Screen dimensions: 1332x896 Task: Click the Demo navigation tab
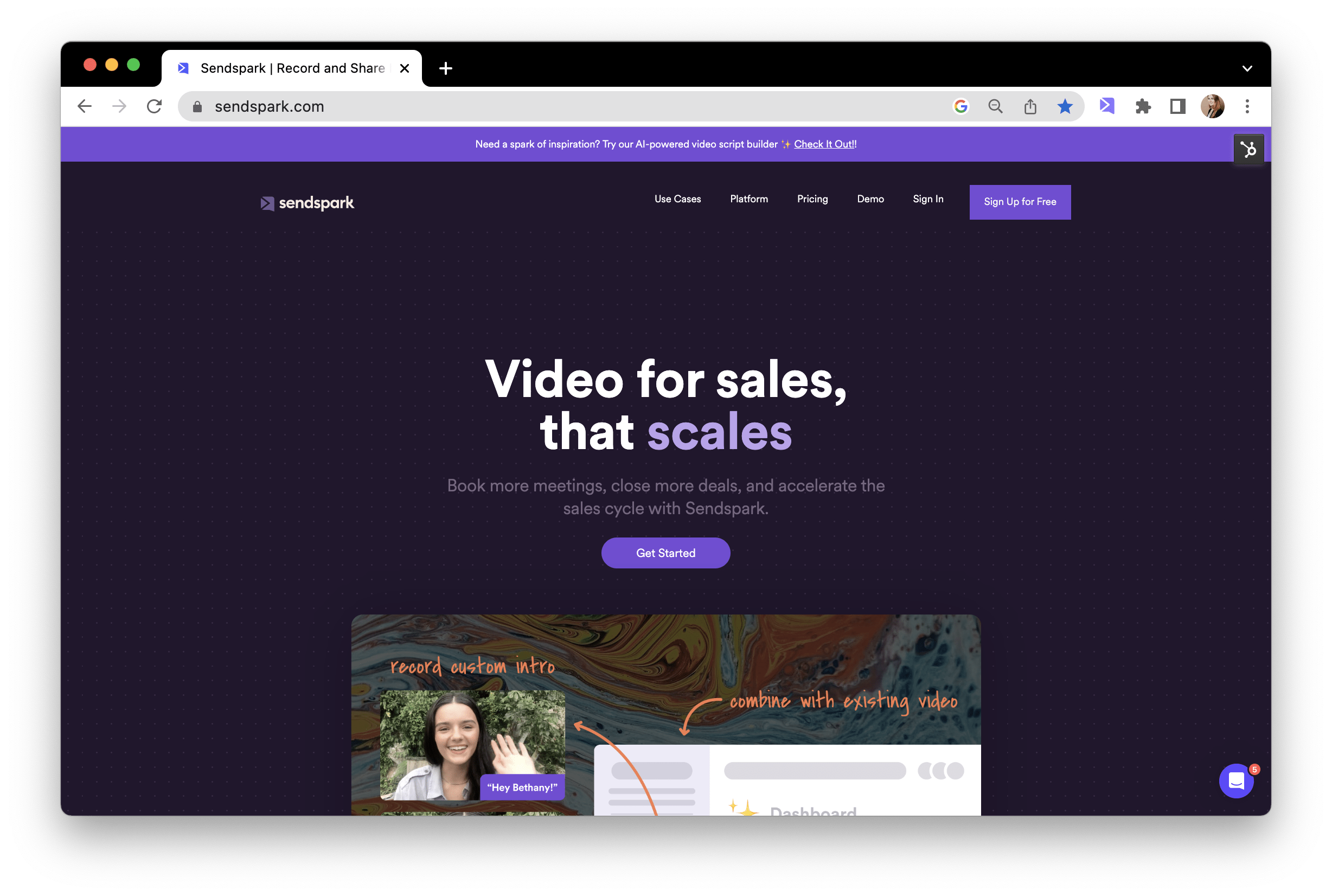(x=869, y=200)
